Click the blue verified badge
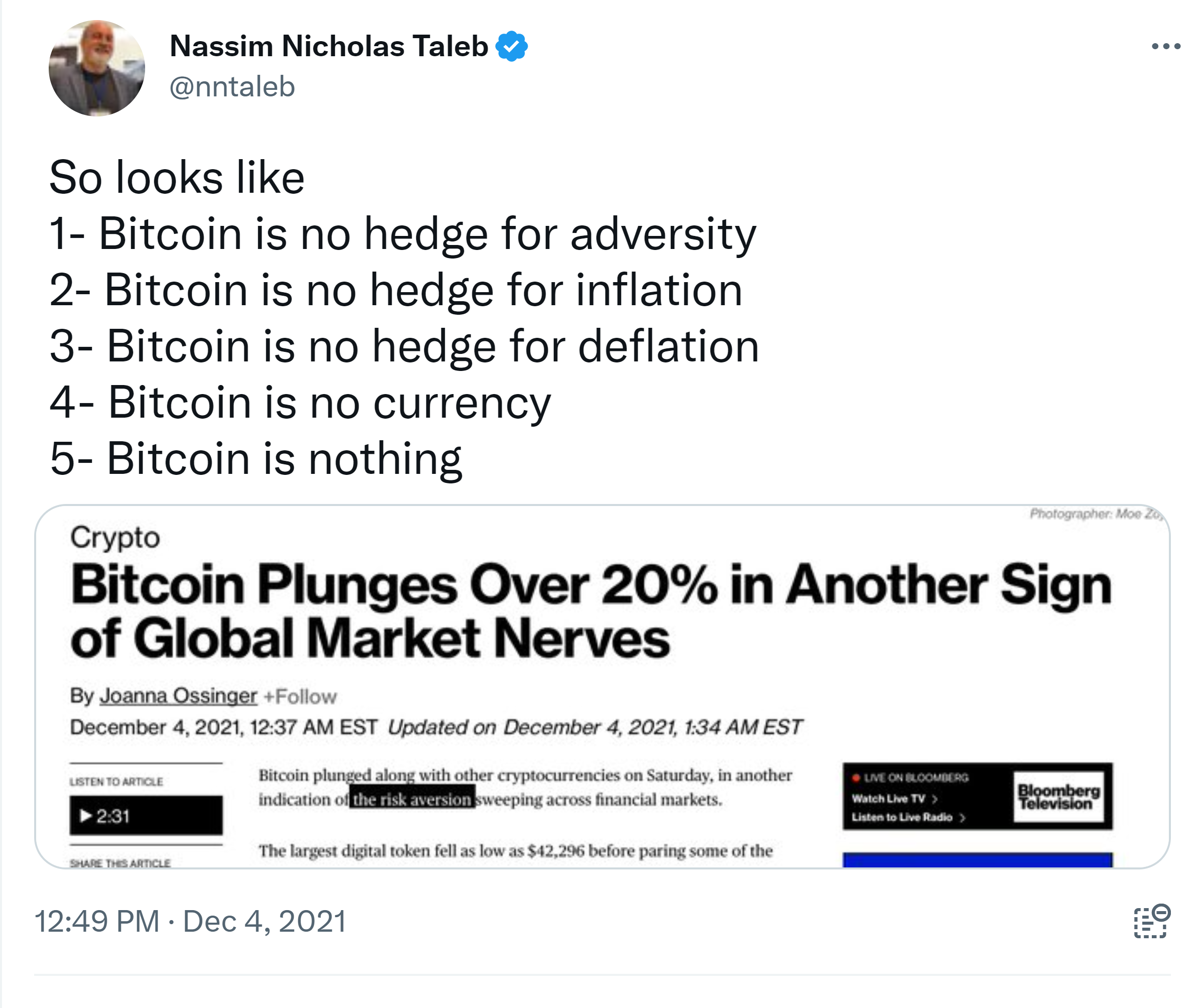Viewport: 1197px width, 1008px height. 512,46
